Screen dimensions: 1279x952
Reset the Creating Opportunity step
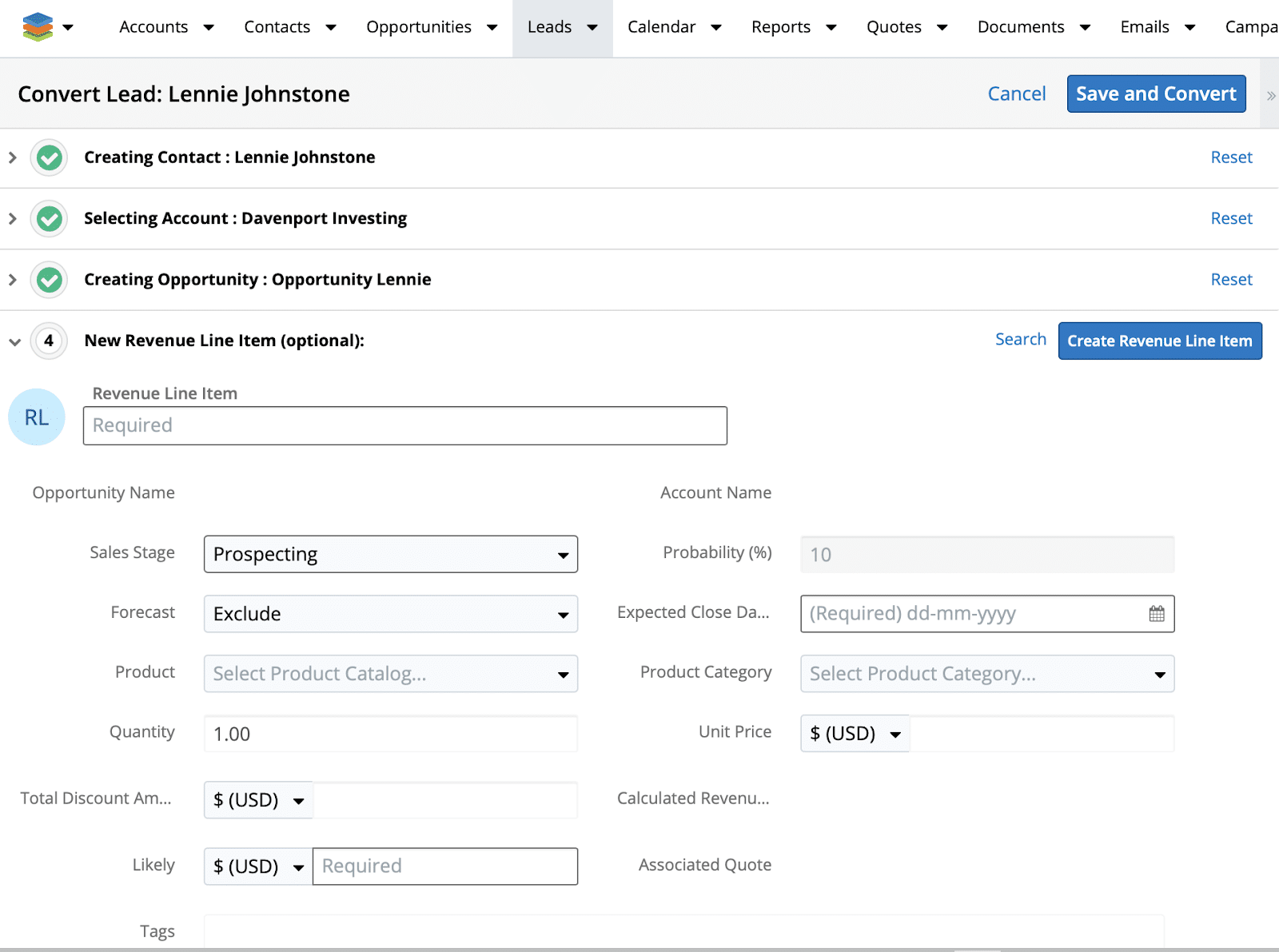(1231, 280)
